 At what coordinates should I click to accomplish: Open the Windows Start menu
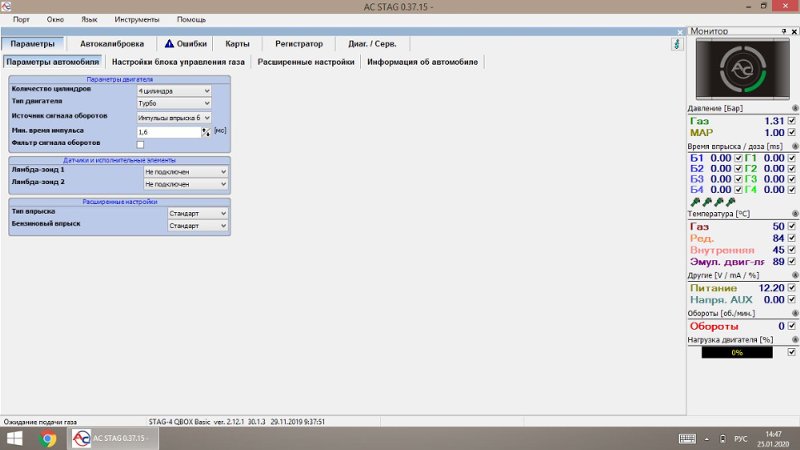[14, 438]
